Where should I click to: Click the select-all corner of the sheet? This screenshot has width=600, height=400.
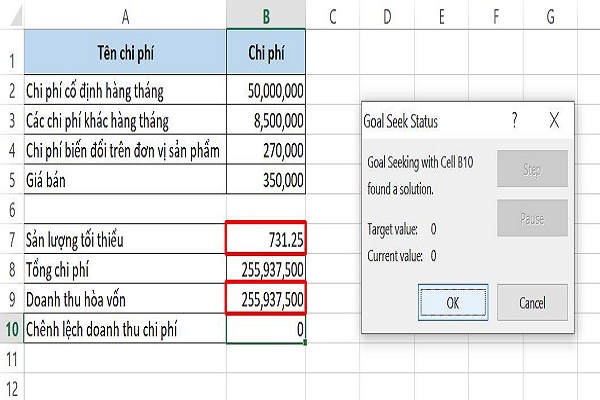tap(11, 14)
